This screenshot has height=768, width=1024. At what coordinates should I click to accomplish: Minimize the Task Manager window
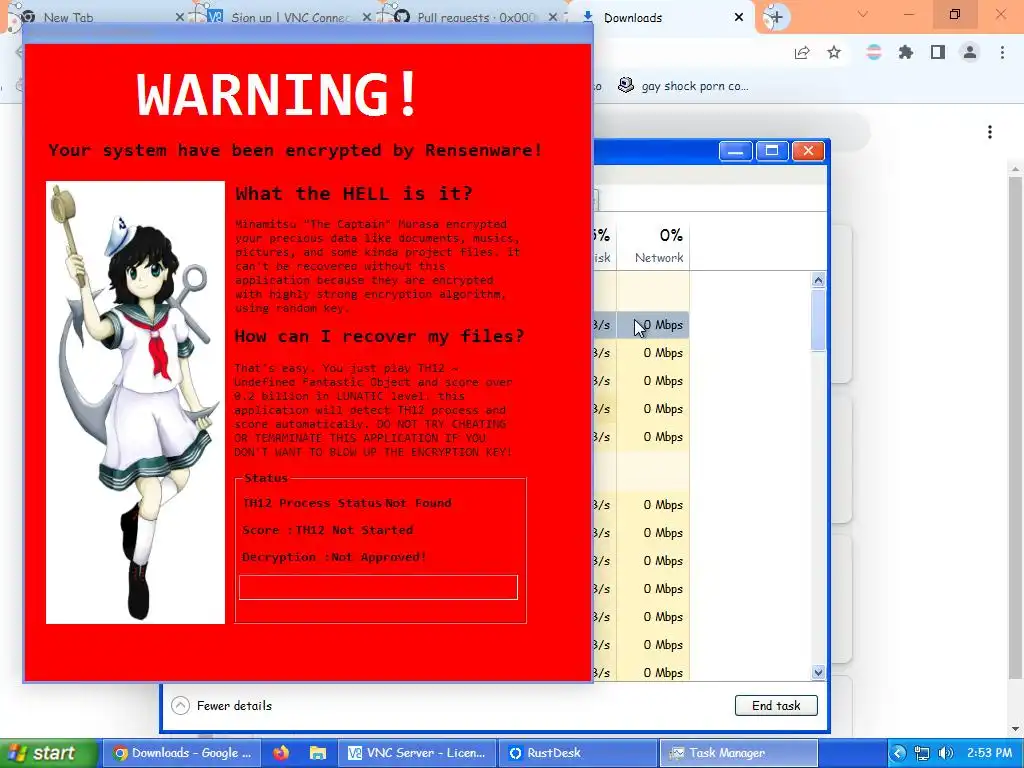(x=735, y=151)
